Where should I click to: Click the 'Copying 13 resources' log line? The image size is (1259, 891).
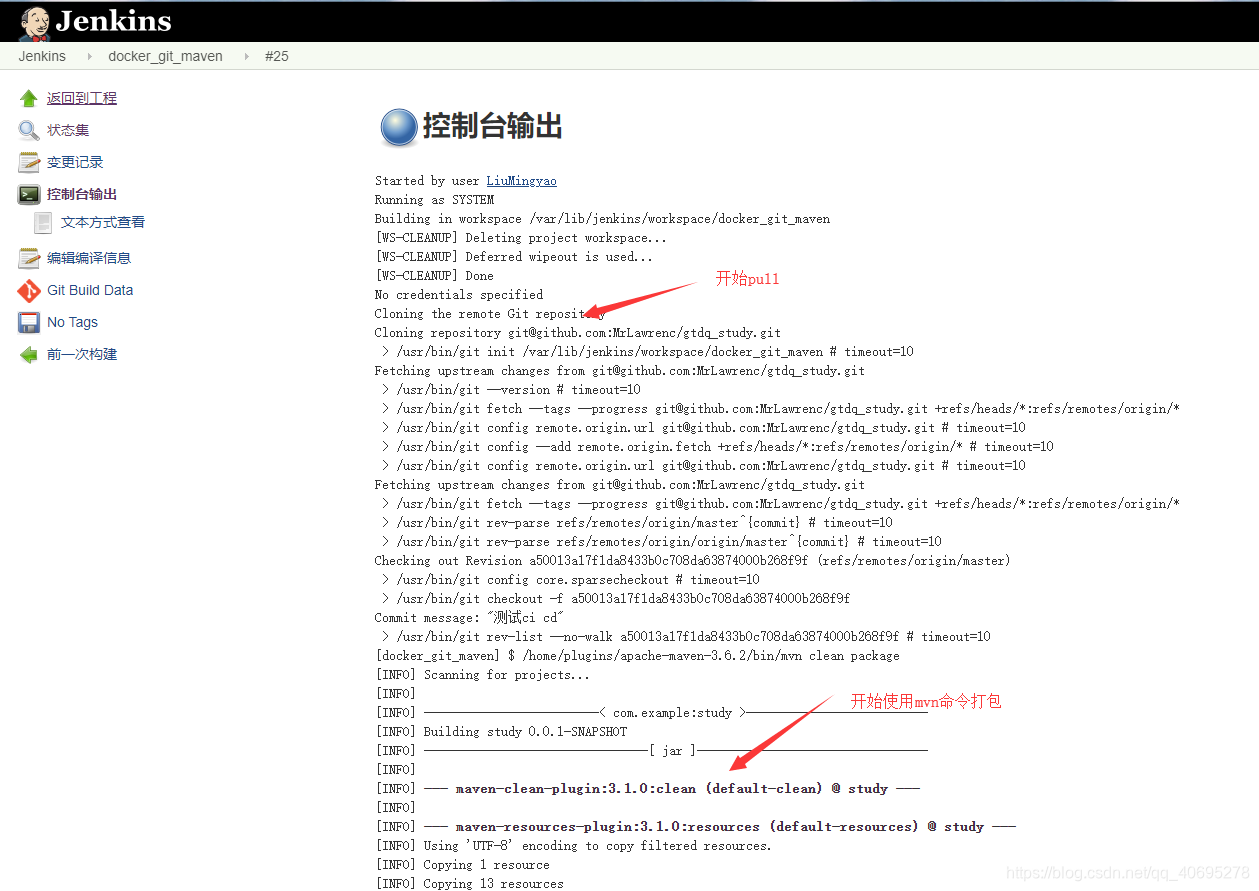[469, 884]
